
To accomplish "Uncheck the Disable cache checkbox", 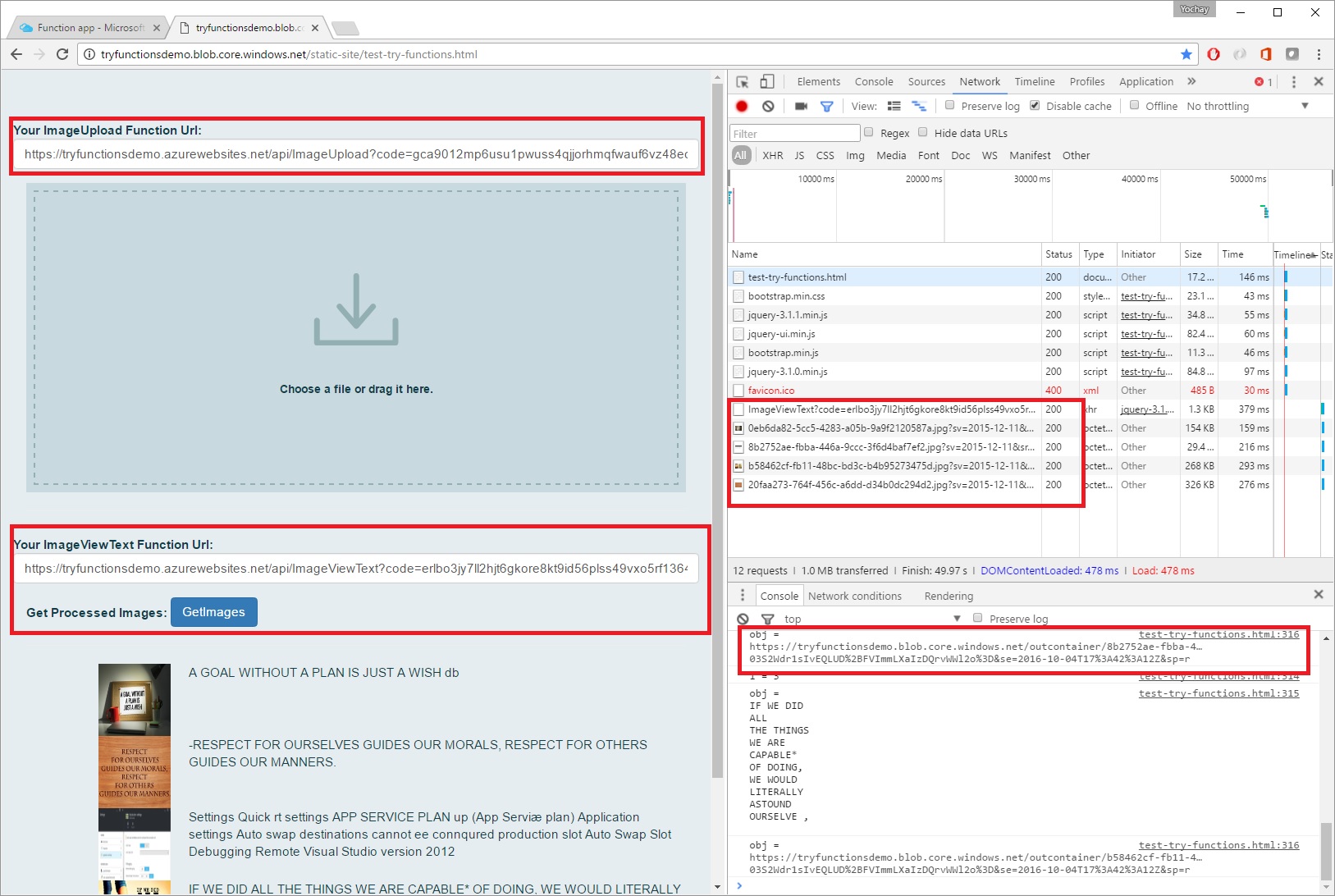I will click(x=1035, y=105).
